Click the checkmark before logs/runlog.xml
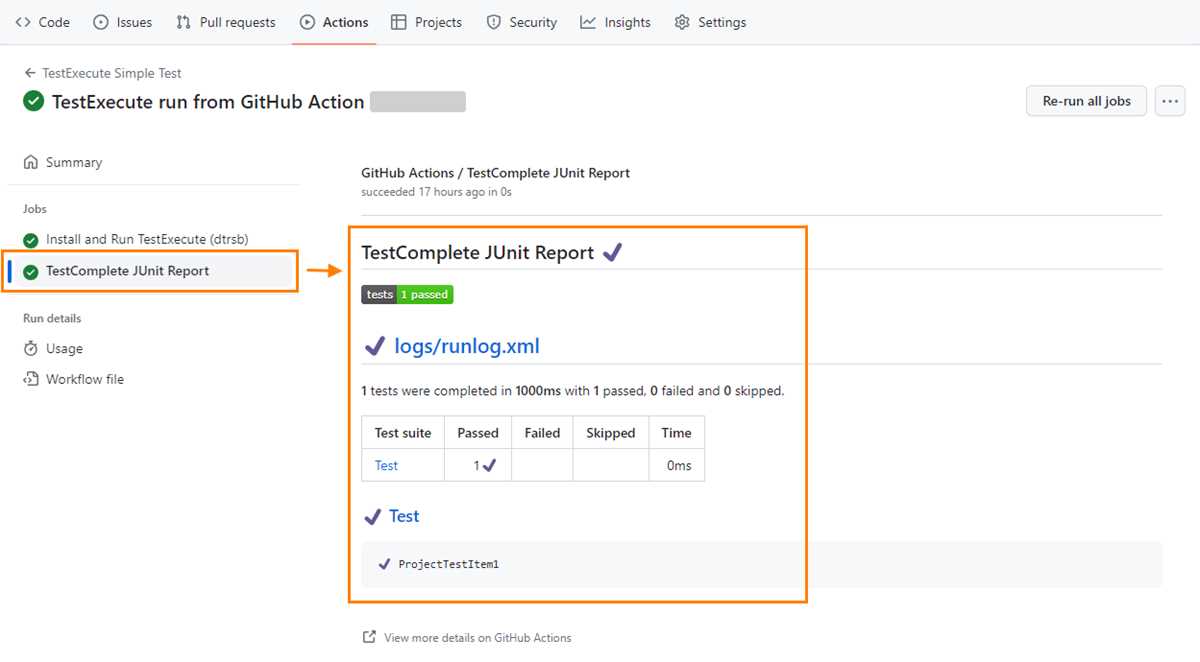The image size is (1200, 662). pos(375,347)
